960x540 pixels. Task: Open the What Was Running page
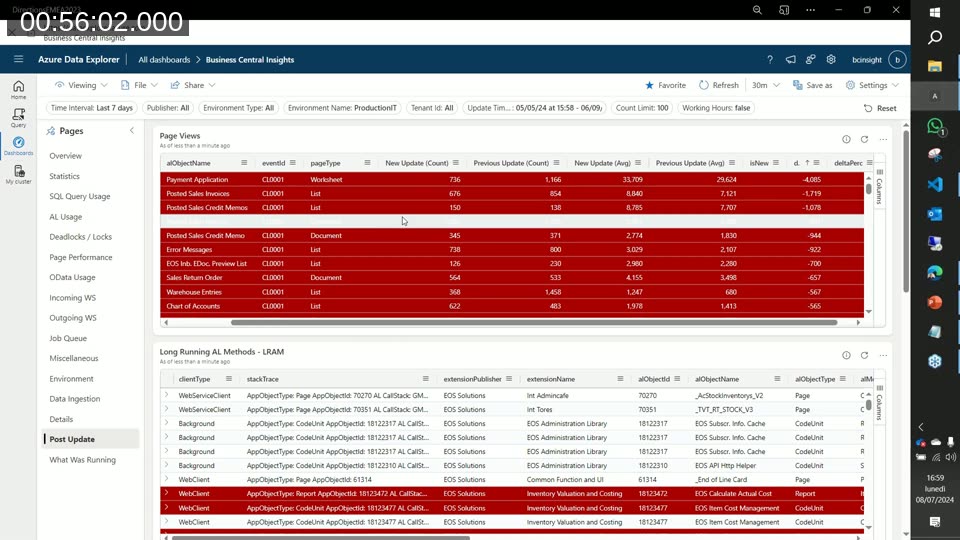[82, 459]
